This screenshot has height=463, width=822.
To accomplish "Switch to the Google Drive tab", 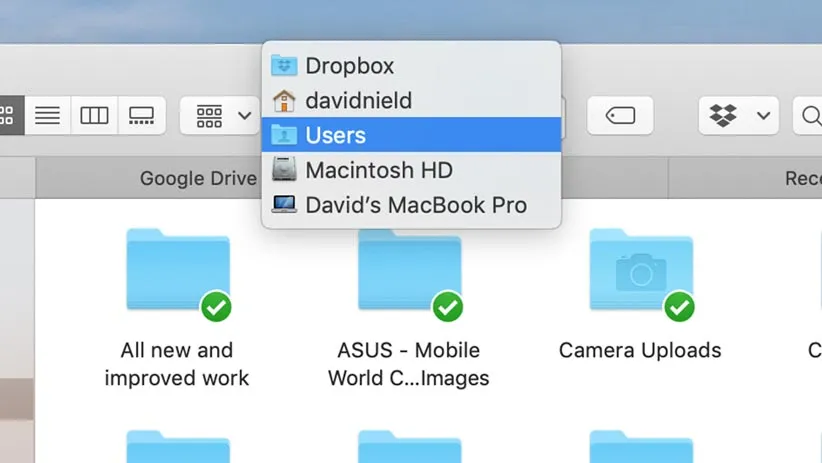I will pyautogui.click(x=198, y=179).
